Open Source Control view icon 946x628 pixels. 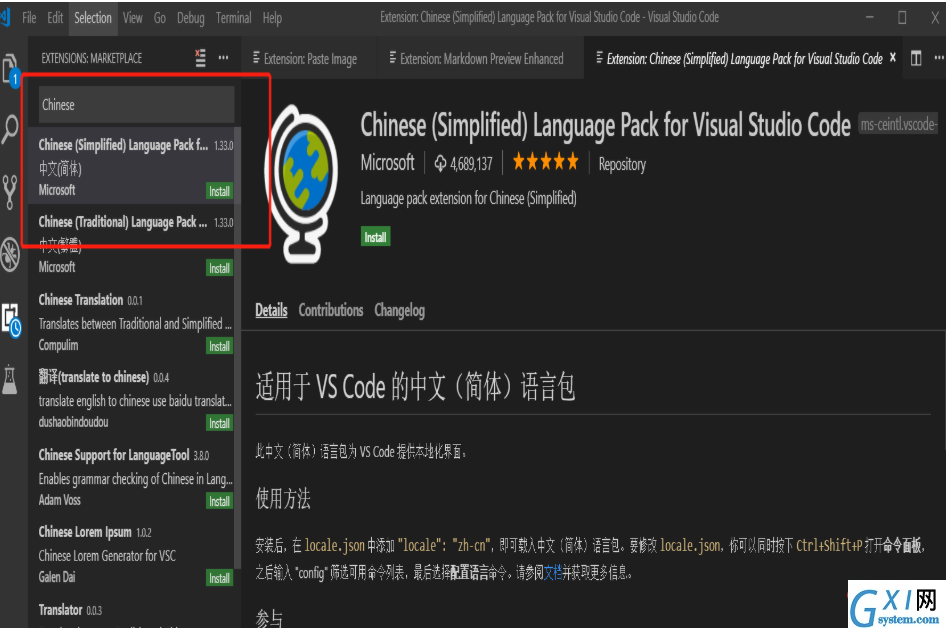10,192
